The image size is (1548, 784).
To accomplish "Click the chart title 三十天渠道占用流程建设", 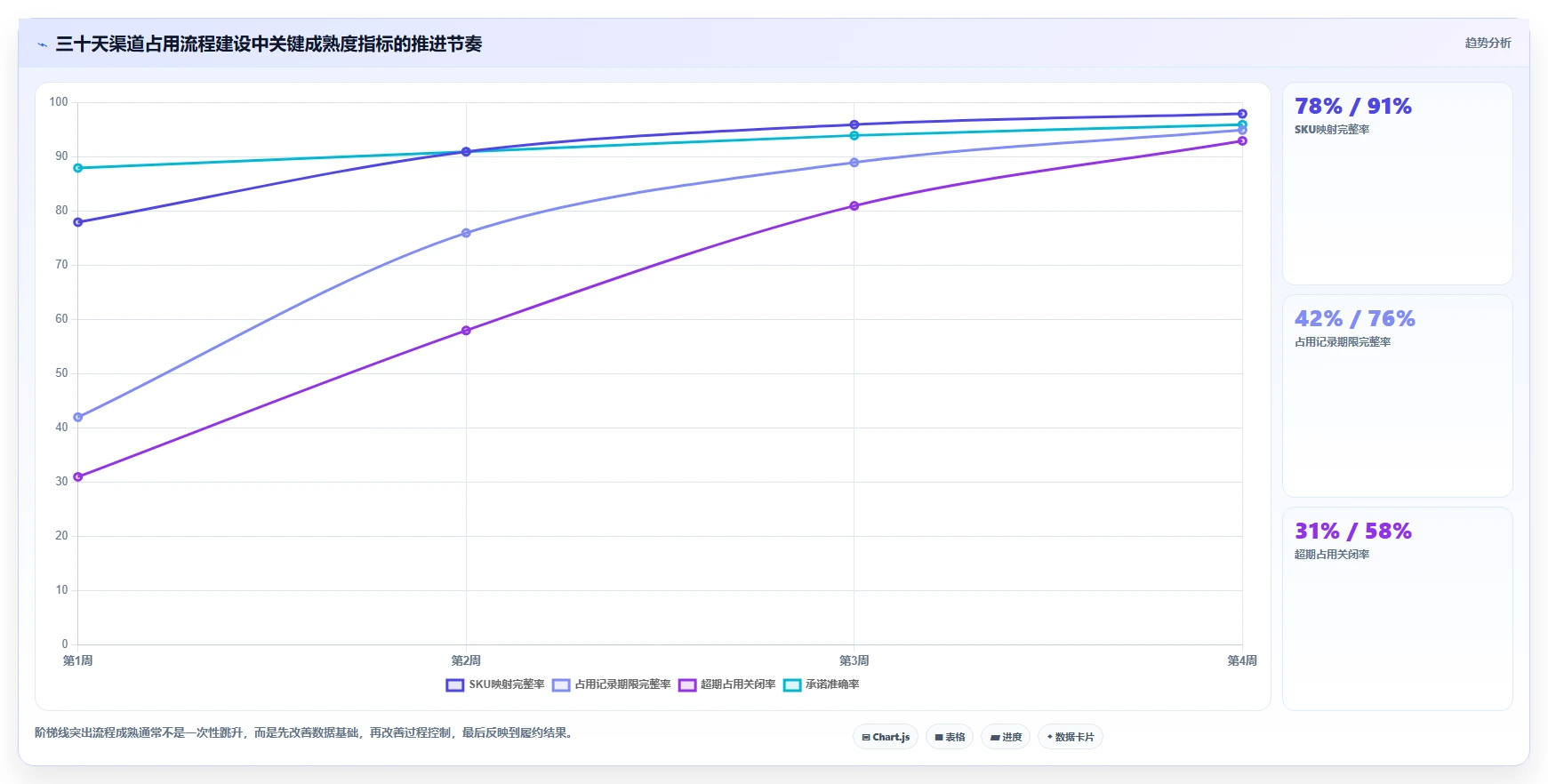I will tap(269, 44).
